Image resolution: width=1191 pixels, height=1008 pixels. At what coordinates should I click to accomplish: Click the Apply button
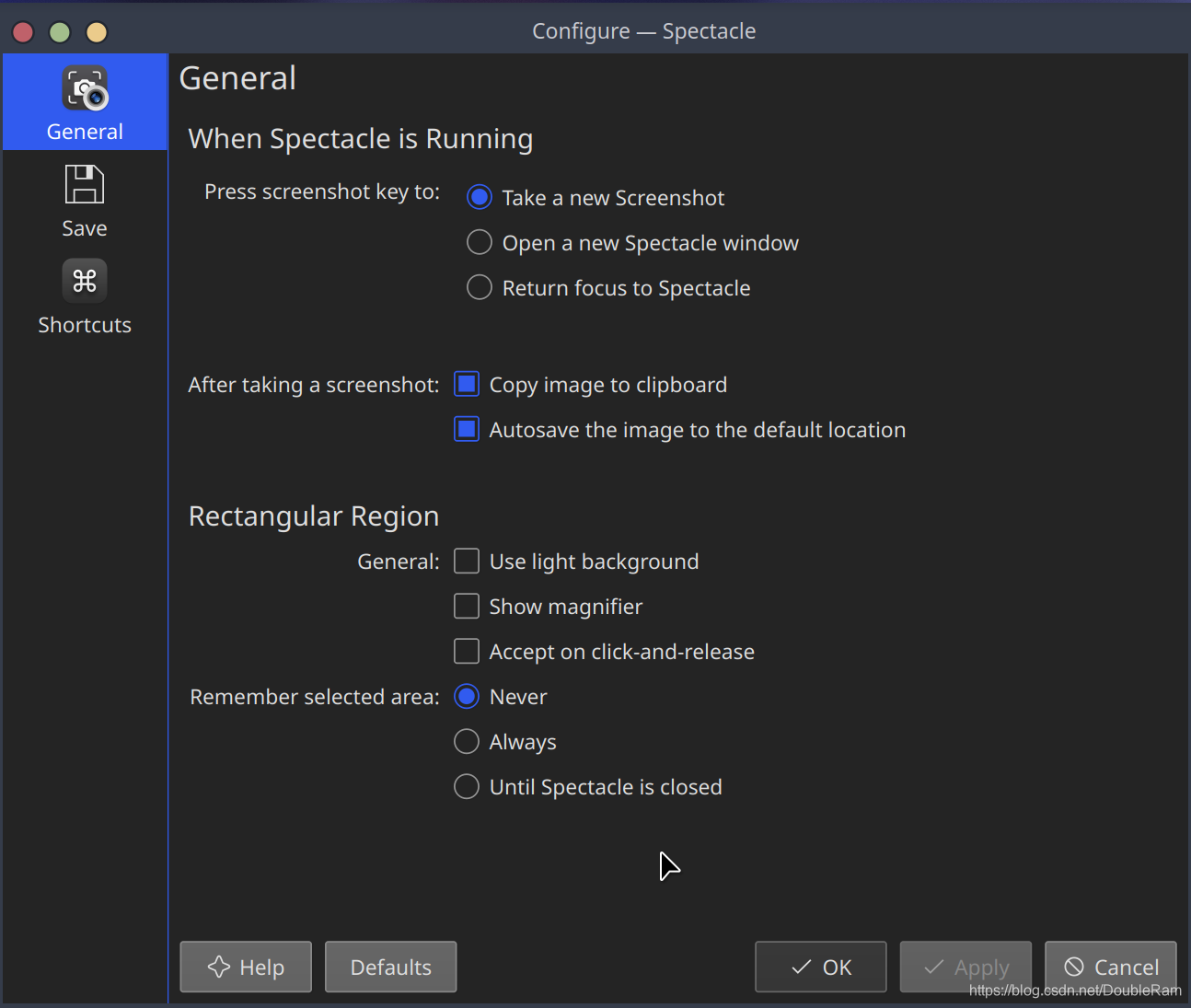(966, 967)
